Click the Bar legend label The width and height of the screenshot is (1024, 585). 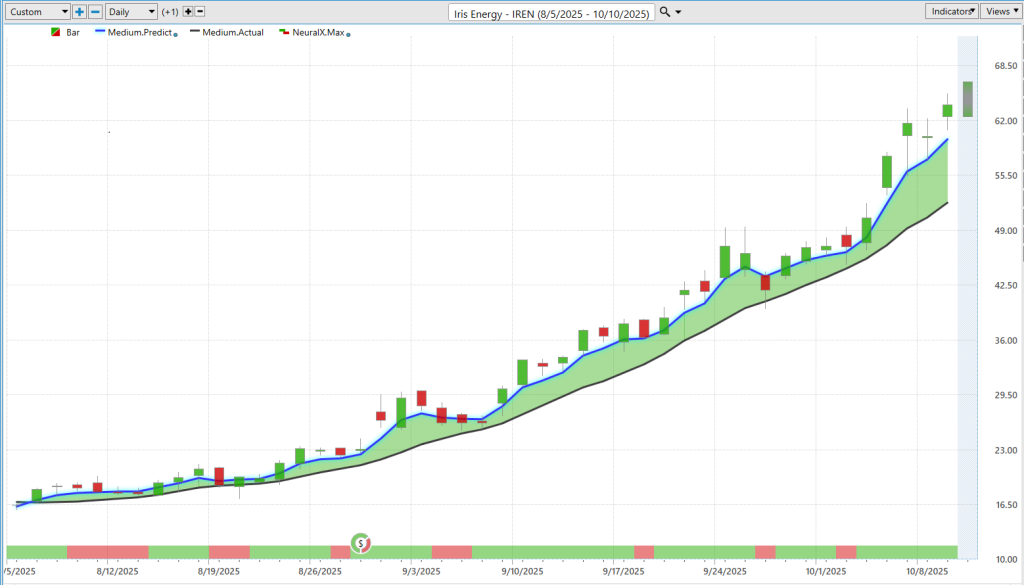point(73,33)
